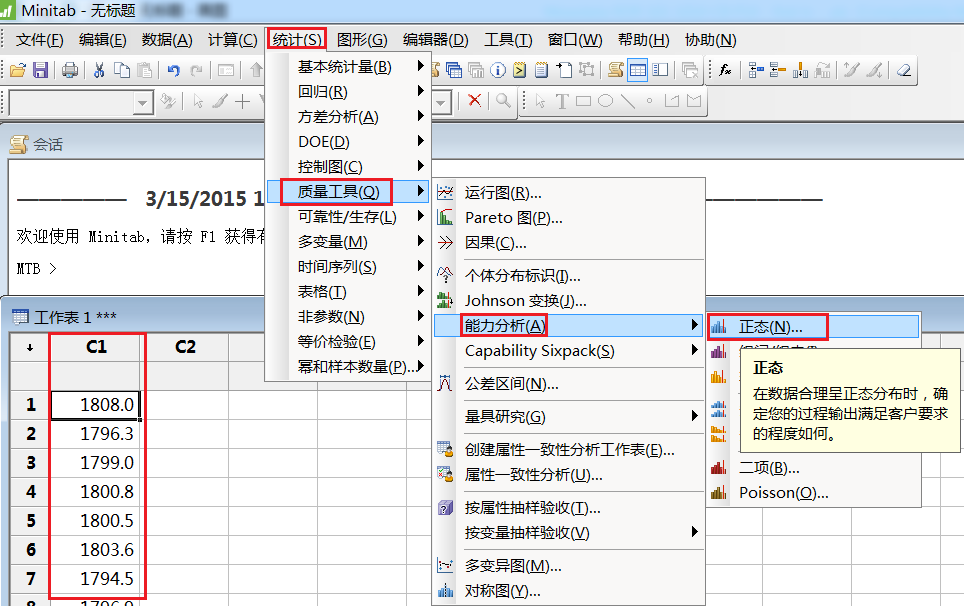The height and width of the screenshot is (606, 964).
Task: Choose Johnson 变换(J)... menu entry
Action: point(569,301)
